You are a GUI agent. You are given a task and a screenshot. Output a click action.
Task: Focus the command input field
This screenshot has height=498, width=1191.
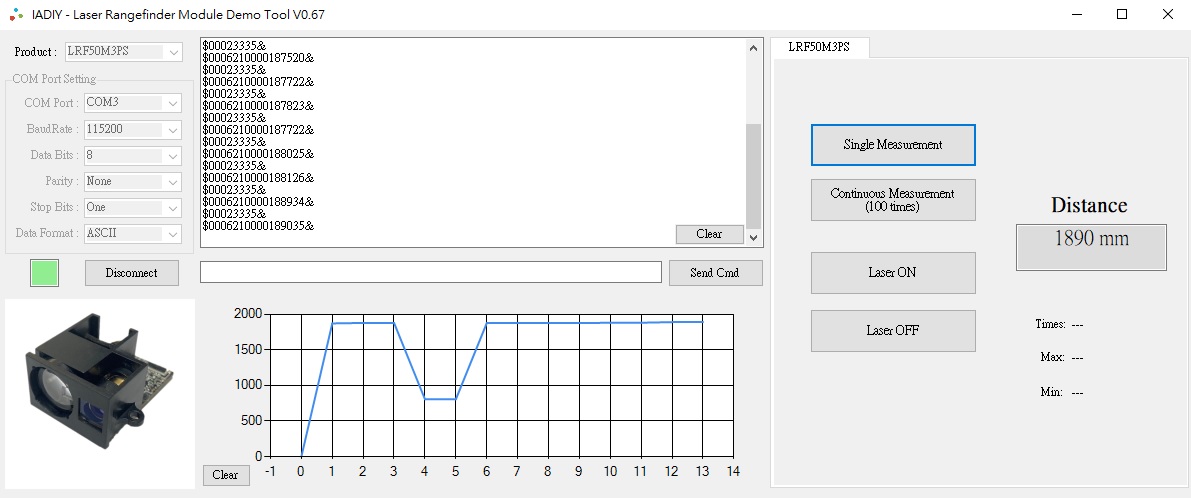[x=430, y=272]
